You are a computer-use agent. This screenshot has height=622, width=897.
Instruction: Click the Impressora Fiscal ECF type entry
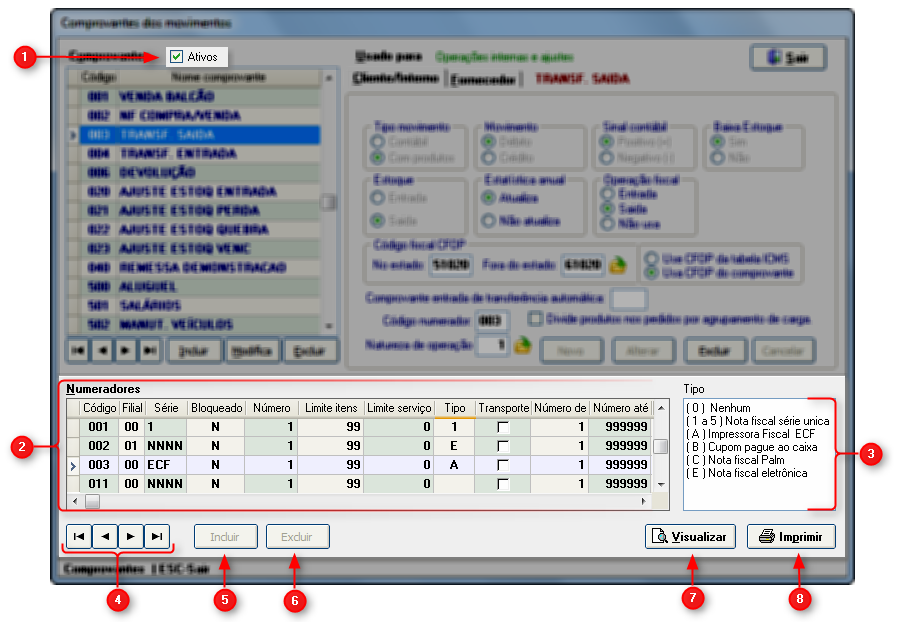point(750,434)
